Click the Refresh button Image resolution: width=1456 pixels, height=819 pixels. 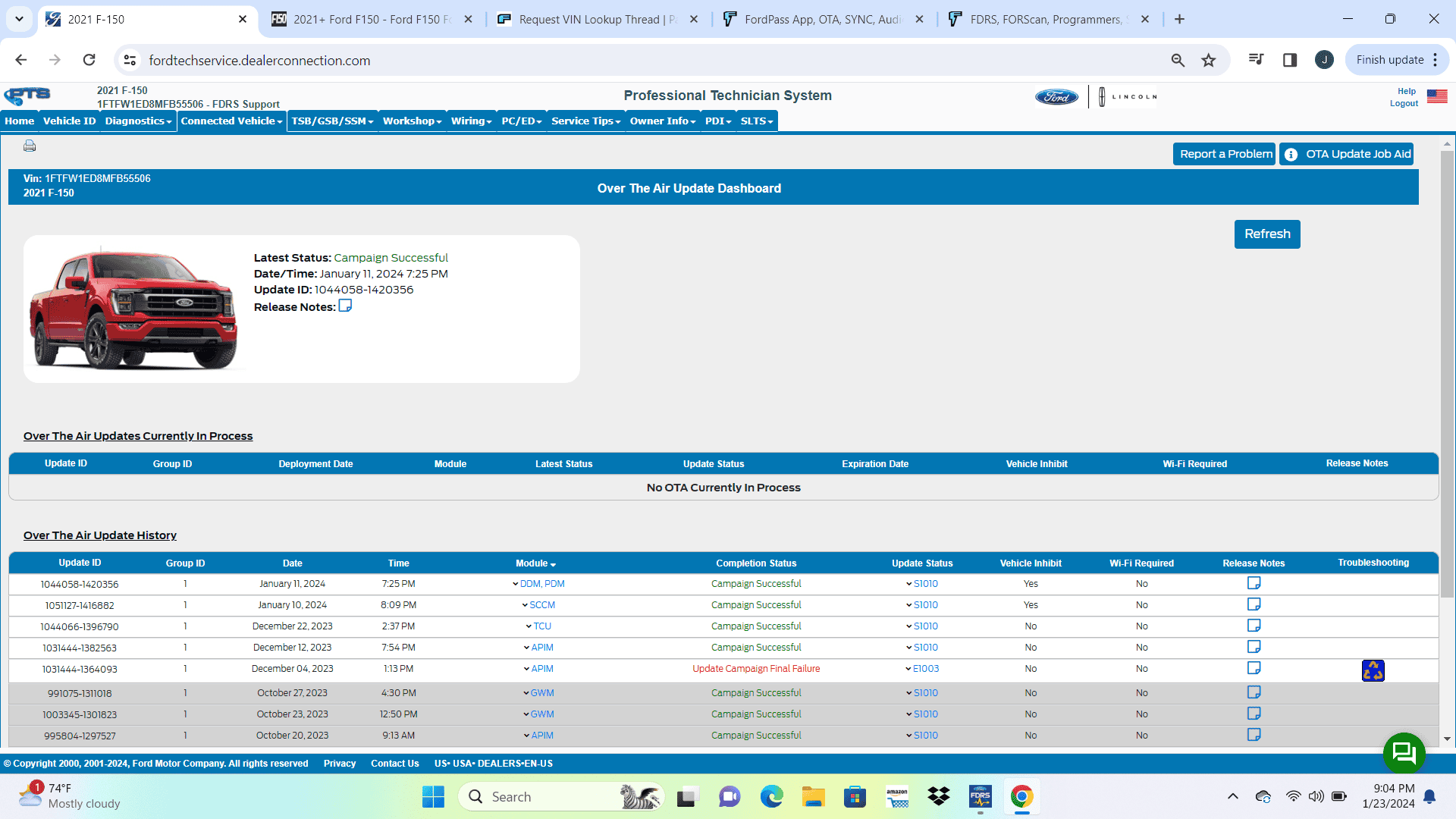click(x=1266, y=234)
